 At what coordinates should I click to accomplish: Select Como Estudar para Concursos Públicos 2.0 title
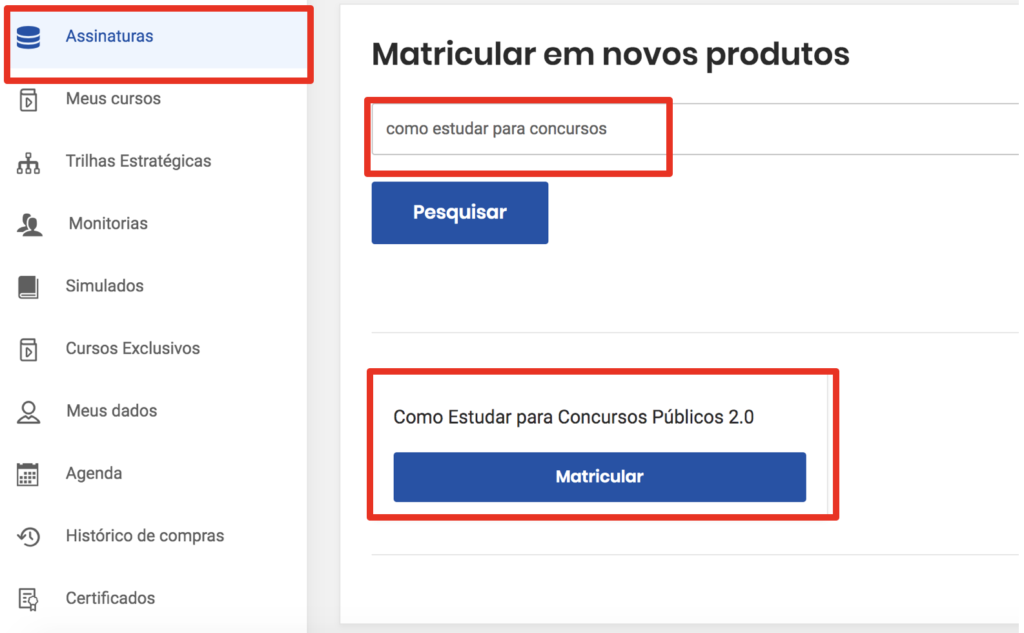pyautogui.click(x=573, y=417)
